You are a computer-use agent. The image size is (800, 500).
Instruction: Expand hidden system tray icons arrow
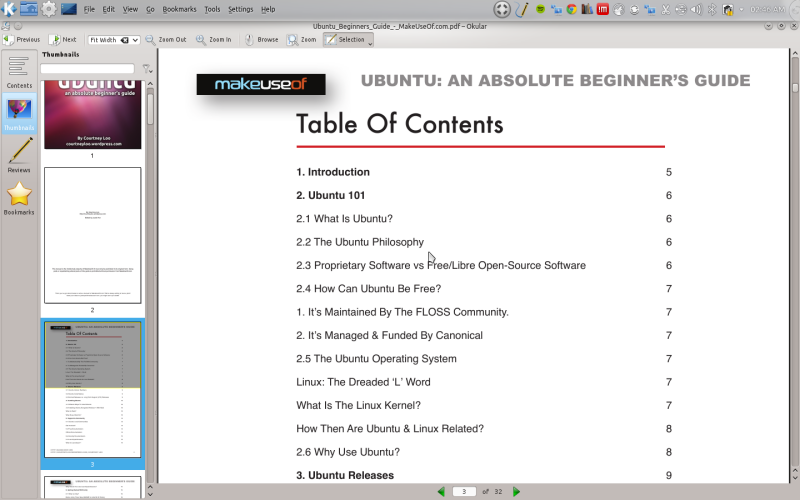click(x=741, y=9)
